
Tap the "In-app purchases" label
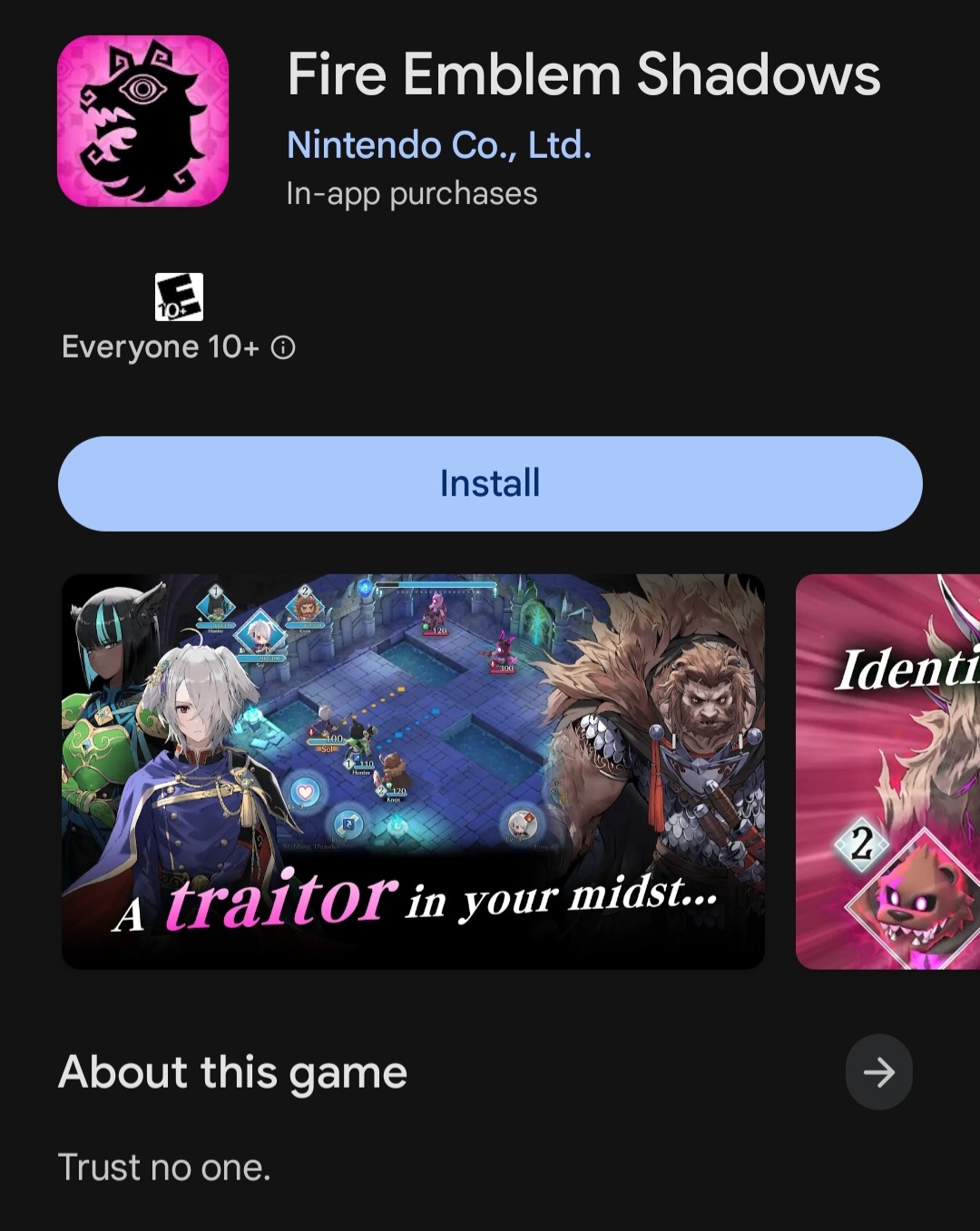coord(412,193)
